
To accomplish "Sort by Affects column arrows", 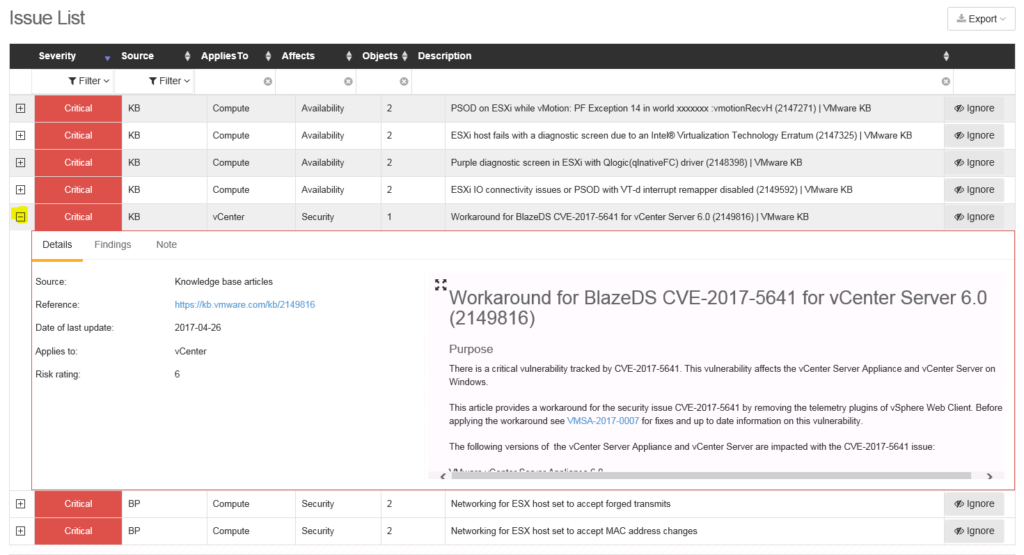I will tap(349, 56).
